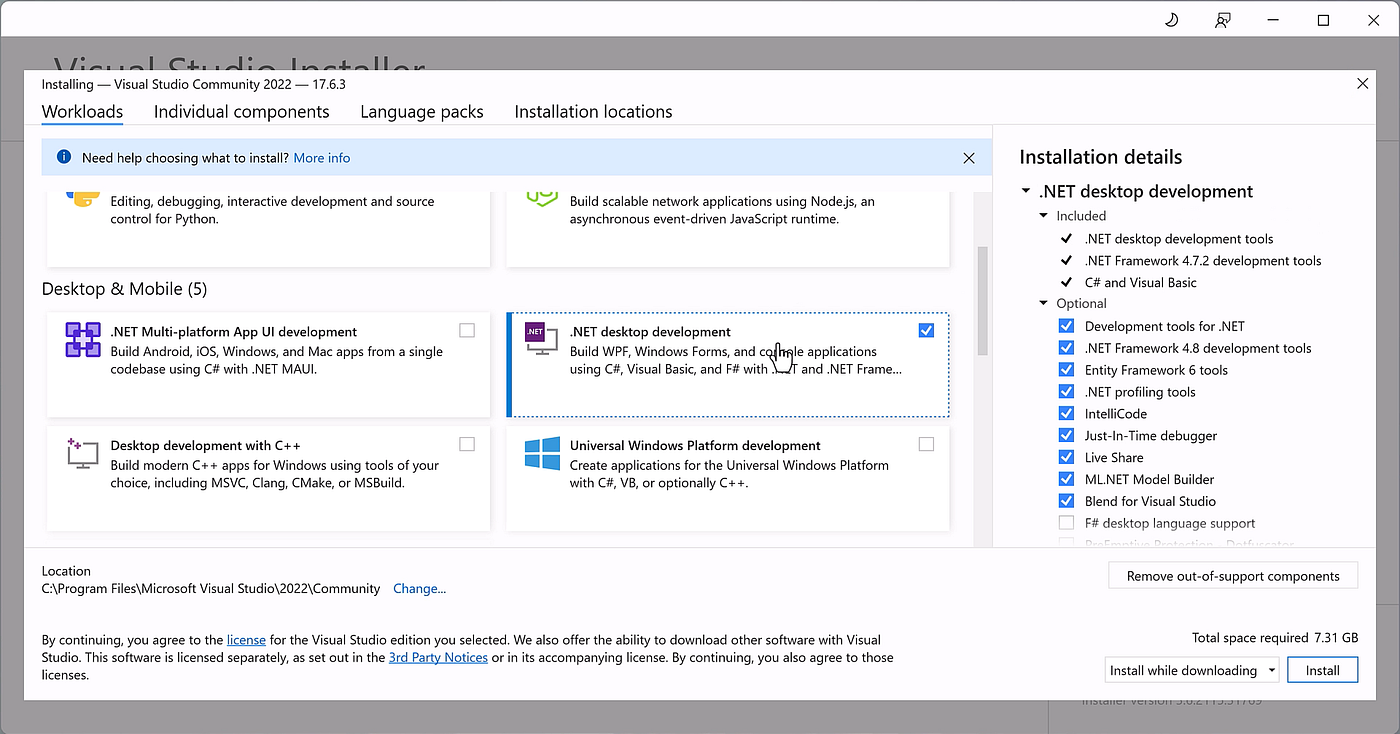
Task: Dismiss the help banner with its X
Action: pyautogui.click(x=968, y=158)
